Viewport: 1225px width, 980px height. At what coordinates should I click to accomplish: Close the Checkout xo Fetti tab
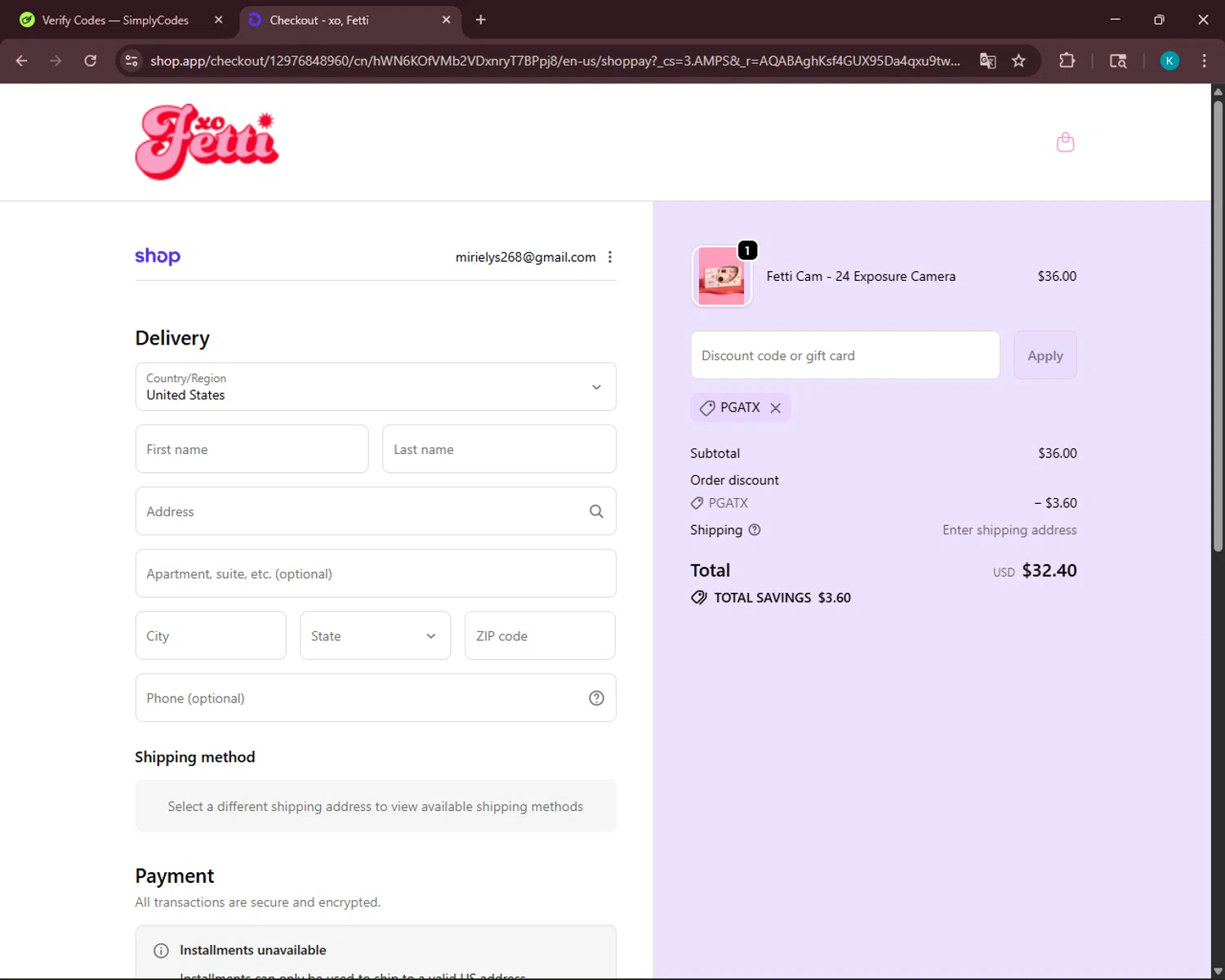point(446,20)
